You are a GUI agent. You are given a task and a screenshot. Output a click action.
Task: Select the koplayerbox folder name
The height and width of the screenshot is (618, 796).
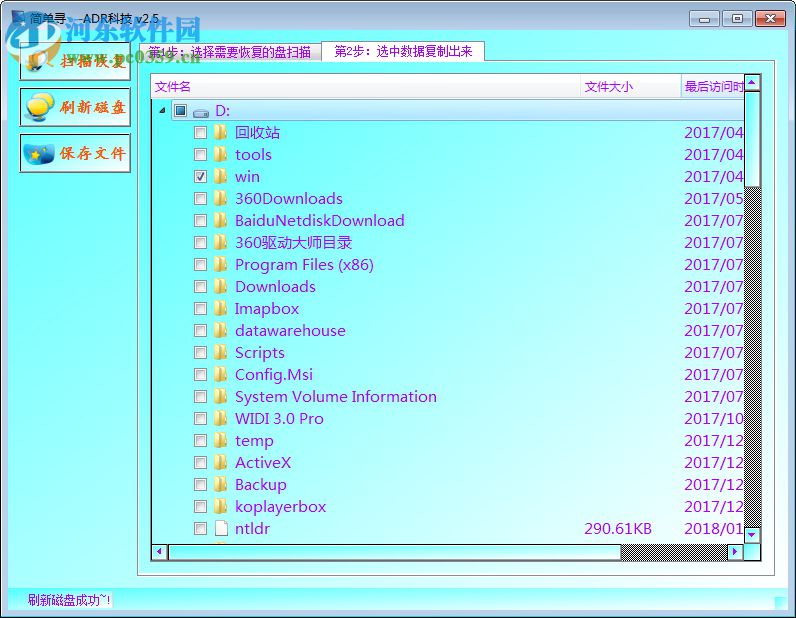point(280,507)
